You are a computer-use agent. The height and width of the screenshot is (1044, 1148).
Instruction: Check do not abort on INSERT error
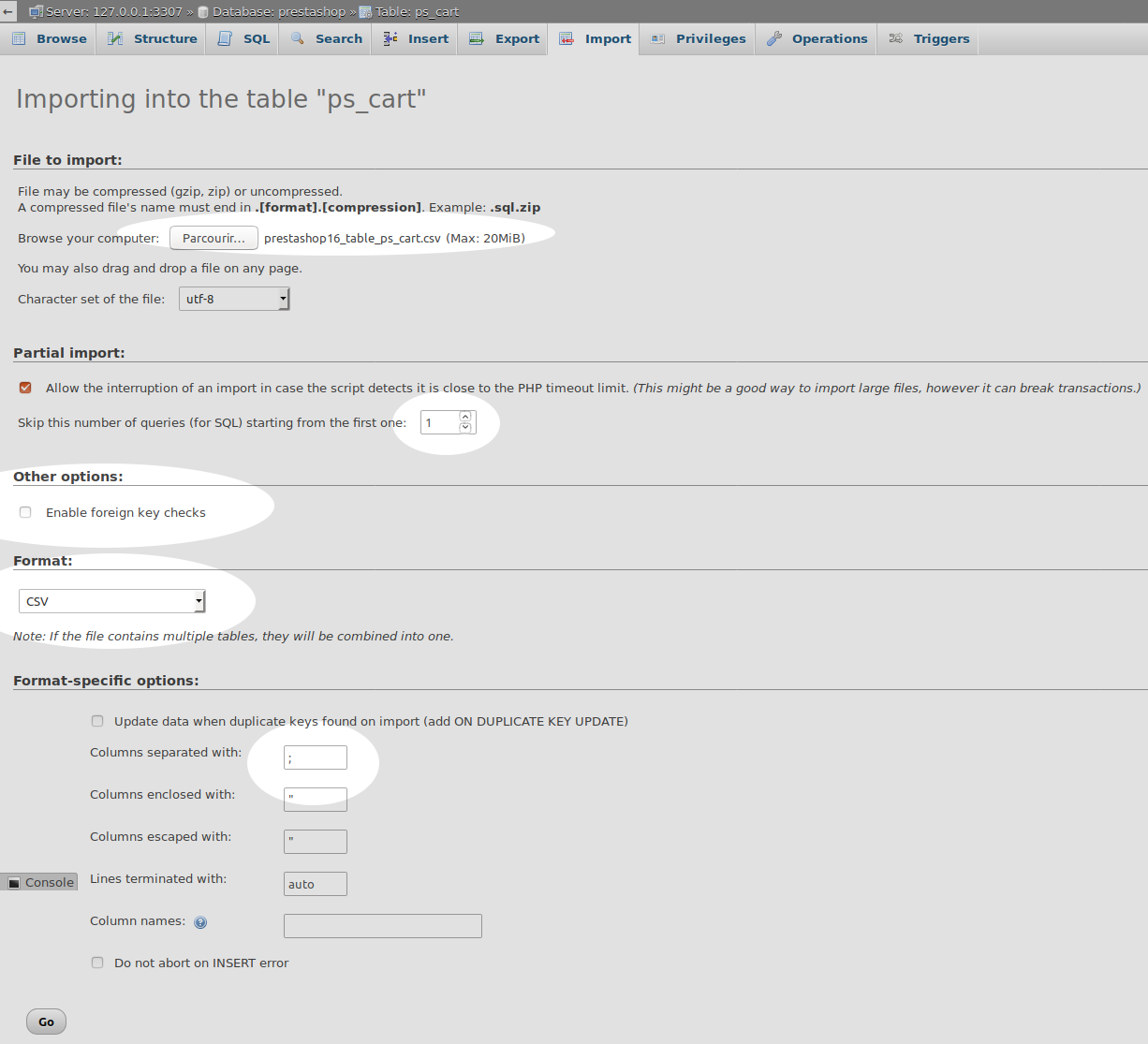tap(97, 963)
